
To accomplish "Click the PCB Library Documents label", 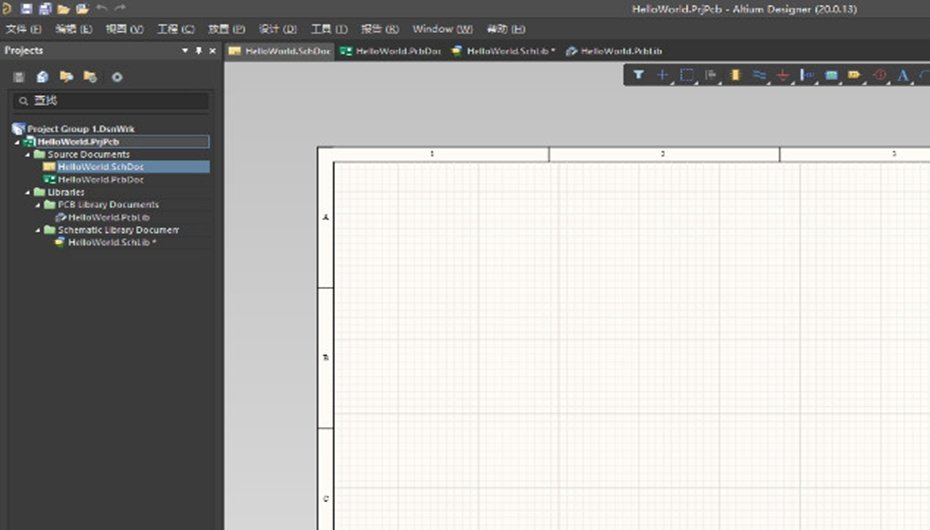I will (108, 205).
